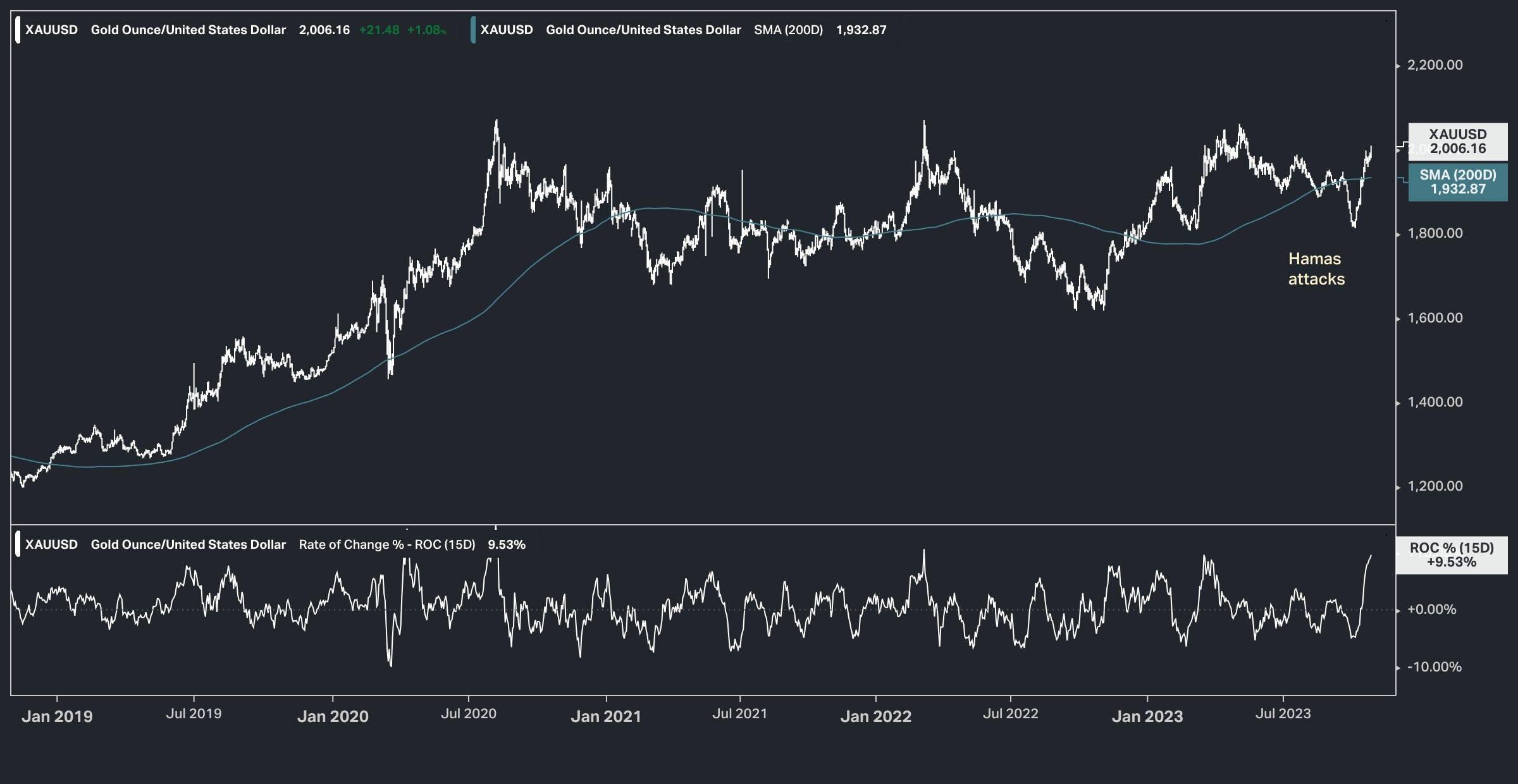
Task: Click the Jan 2022 time axis label
Action: point(876,716)
